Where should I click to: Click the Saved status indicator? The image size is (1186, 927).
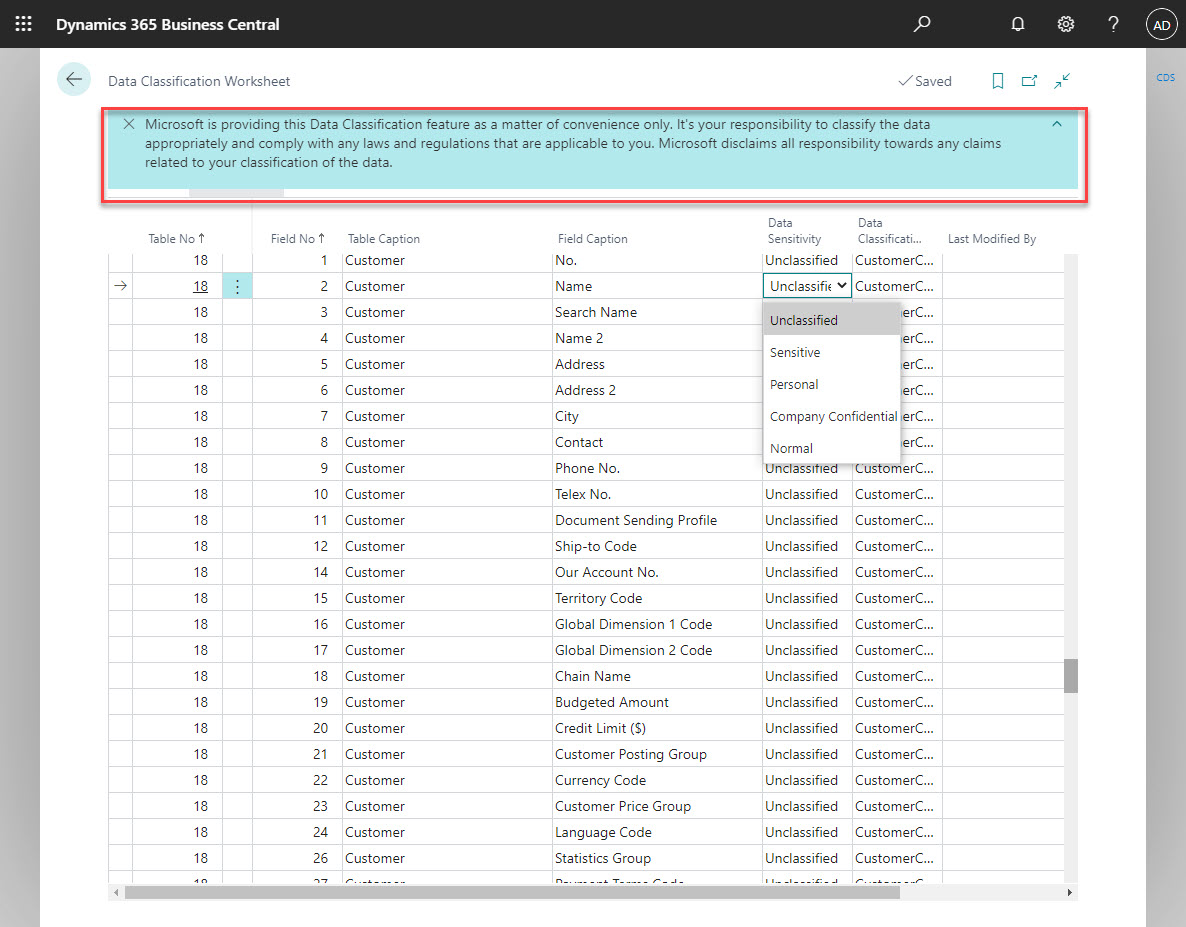(924, 81)
